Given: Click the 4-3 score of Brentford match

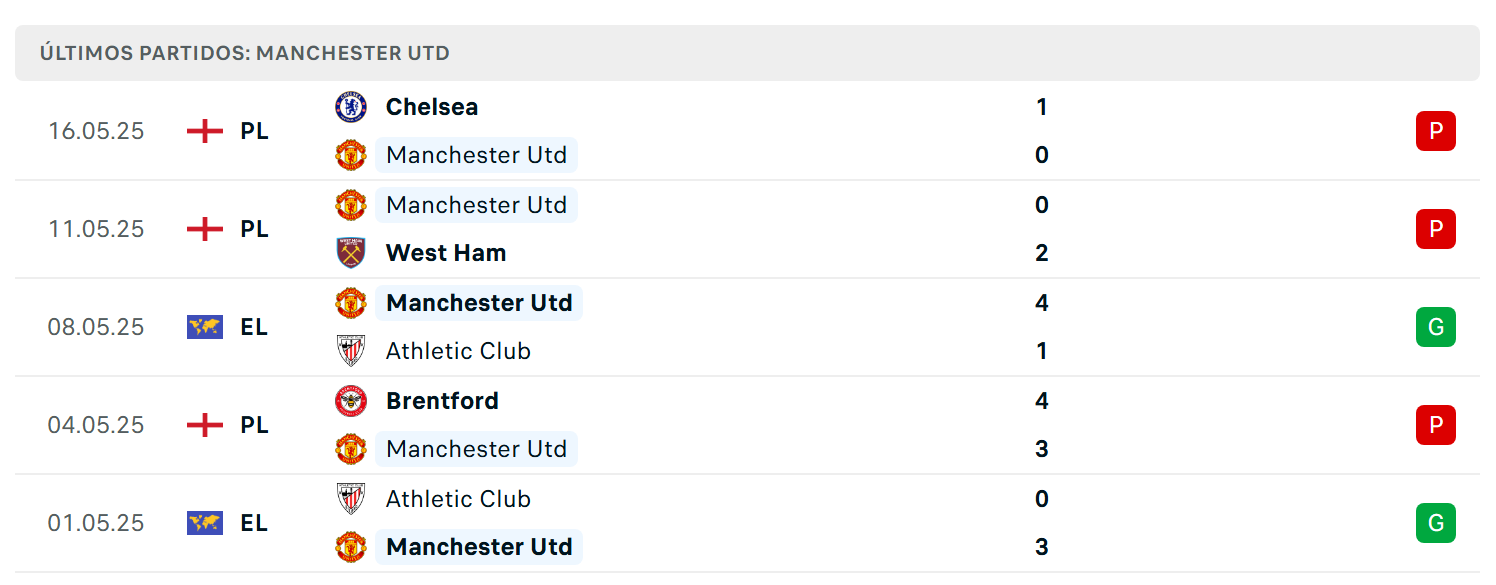Looking at the screenshot, I should [x=1042, y=425].
